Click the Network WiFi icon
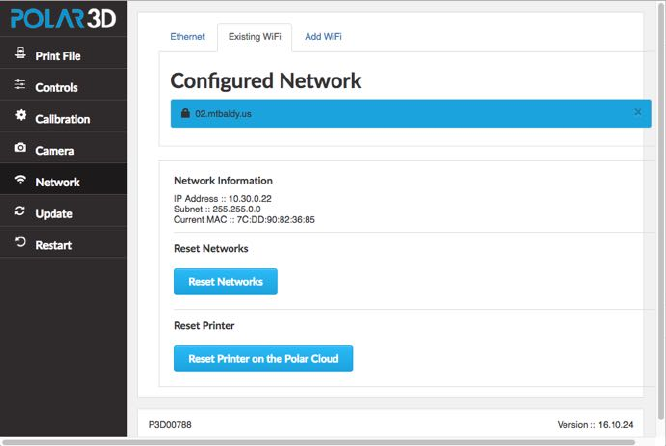This screenshot has height=446, width=666. coord(20,182)
